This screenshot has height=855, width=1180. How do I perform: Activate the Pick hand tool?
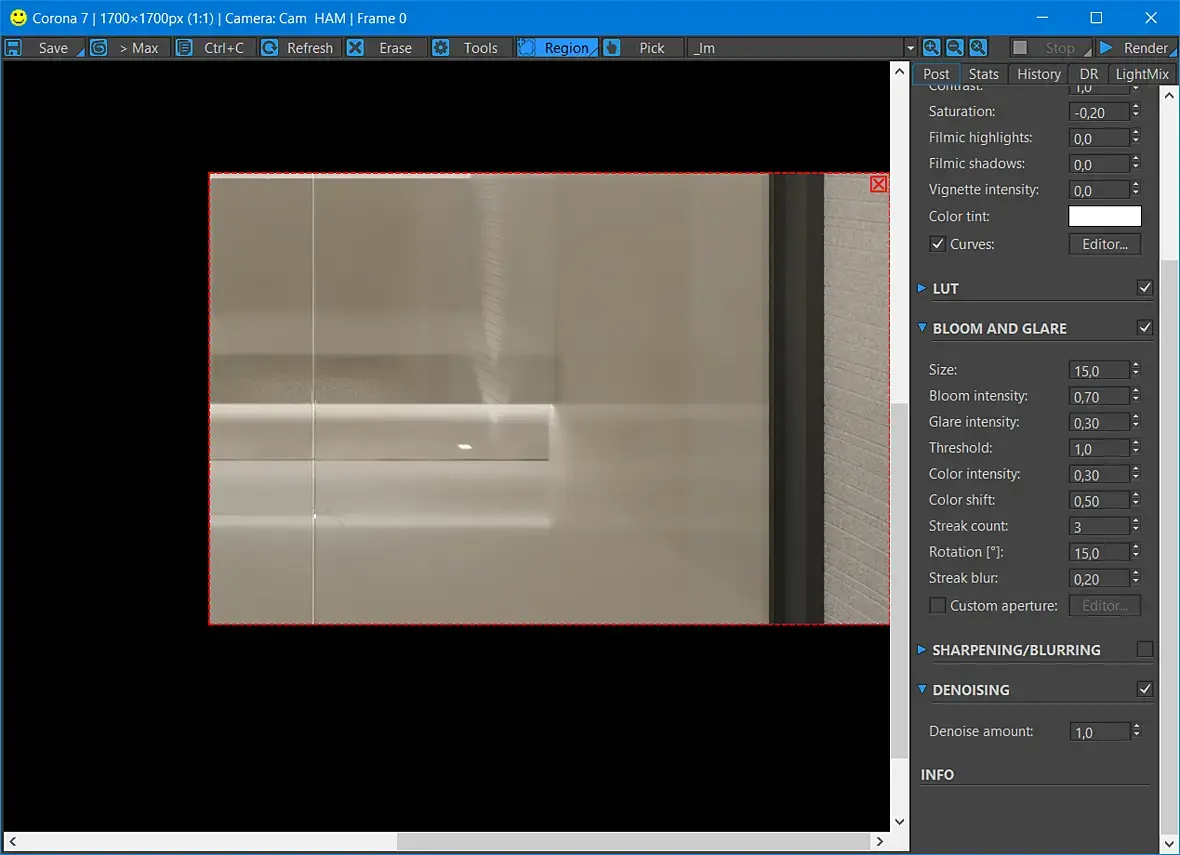(x=613, y=47)
